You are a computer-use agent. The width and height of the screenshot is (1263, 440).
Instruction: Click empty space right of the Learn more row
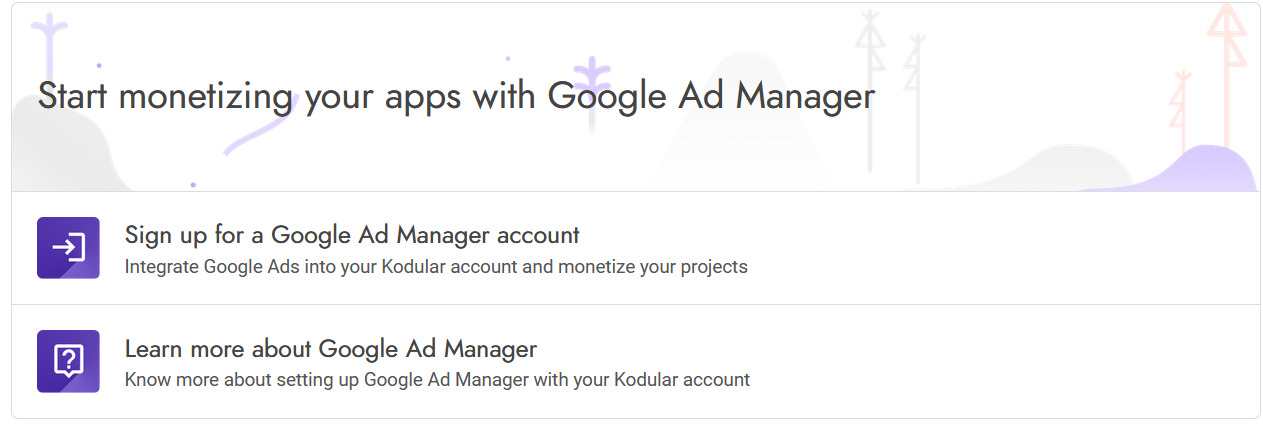click(x=1000, y=361)
